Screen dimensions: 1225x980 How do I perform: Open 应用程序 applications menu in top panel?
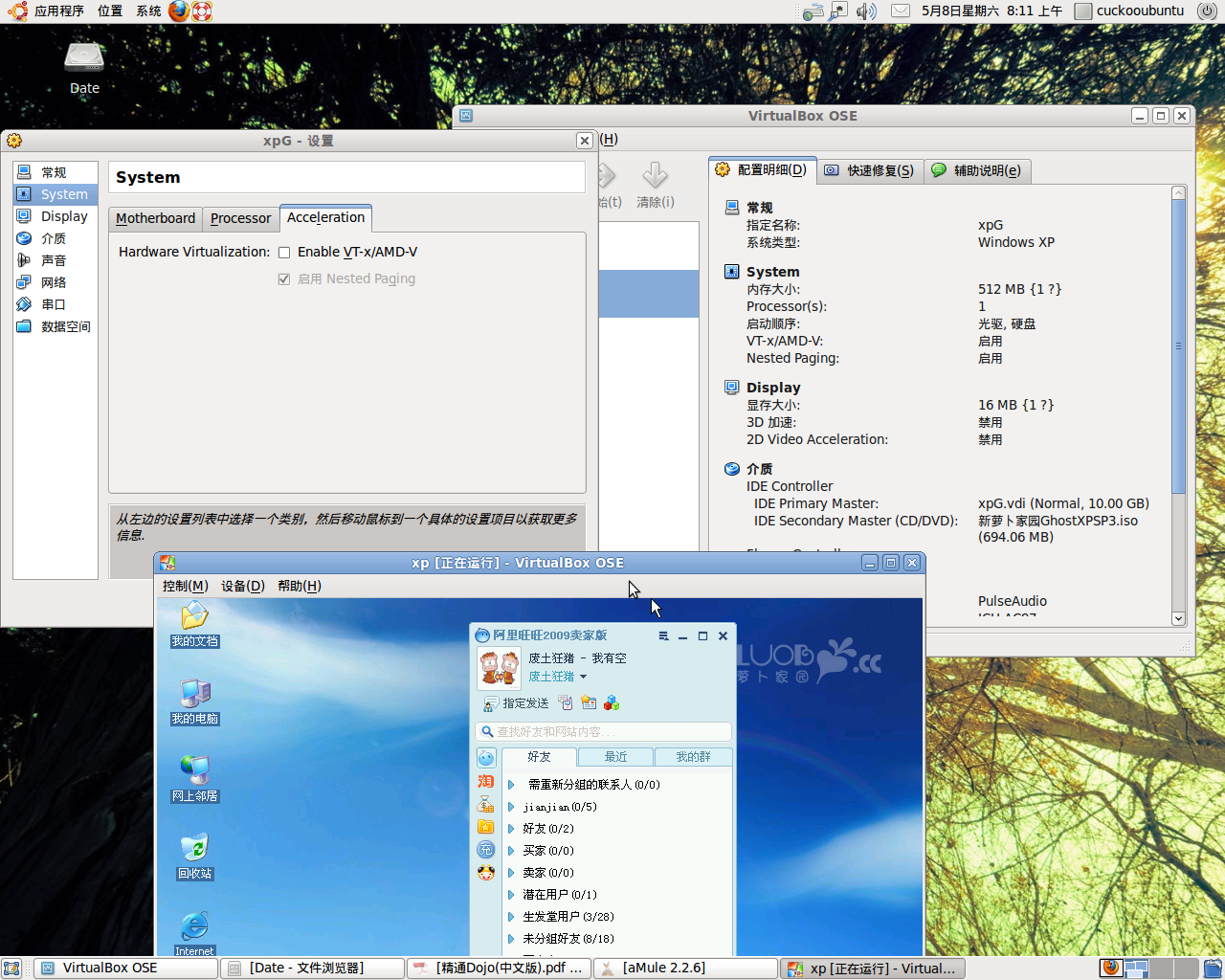[58, 11]
